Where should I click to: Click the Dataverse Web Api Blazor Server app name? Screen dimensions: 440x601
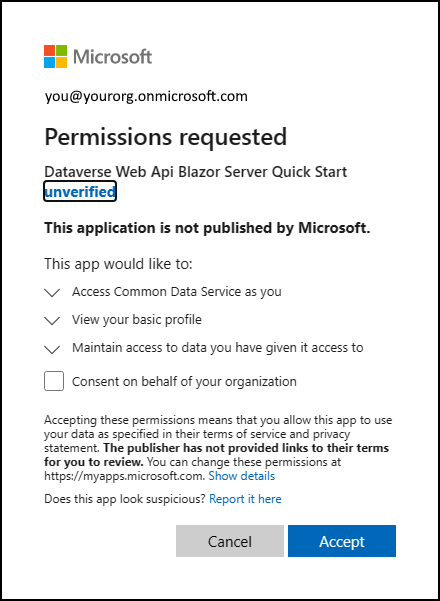[x=196, y=171]
